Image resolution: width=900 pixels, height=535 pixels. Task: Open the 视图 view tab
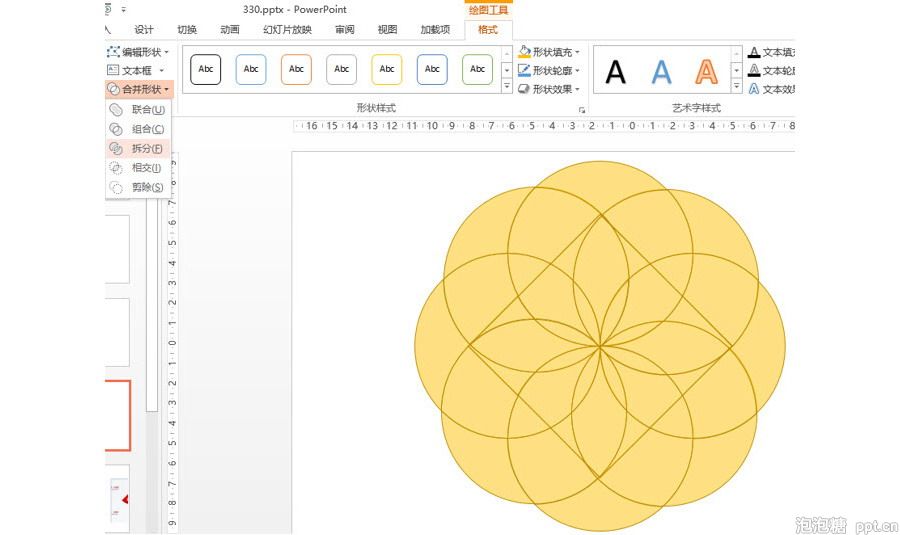point(387,29)
